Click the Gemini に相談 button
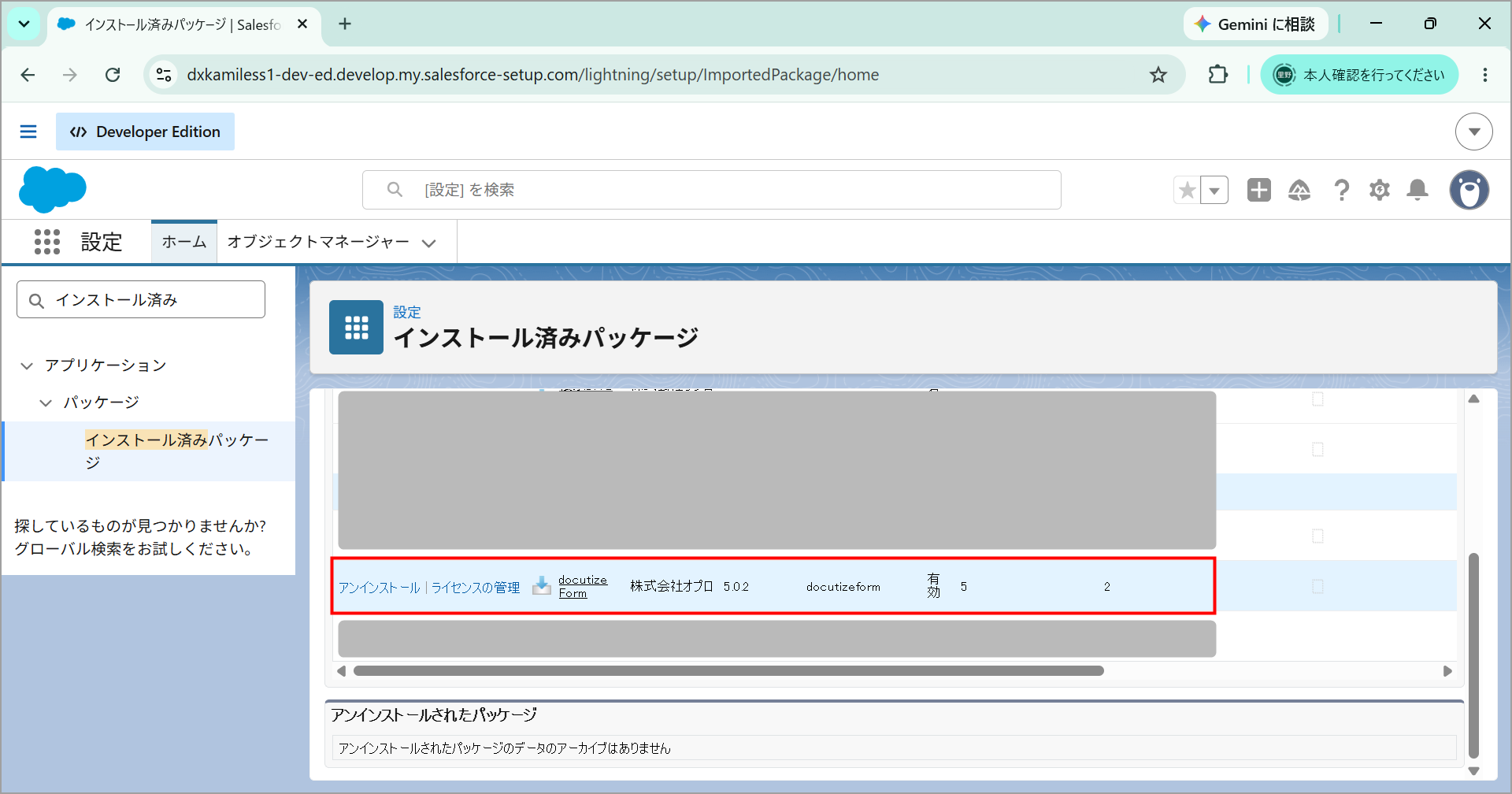 point(1255,24)
